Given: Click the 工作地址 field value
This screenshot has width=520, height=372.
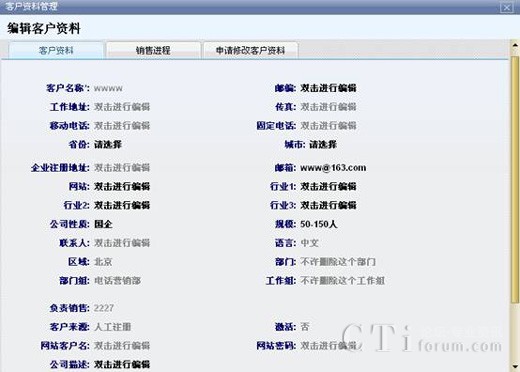Looking at the screenshot, I should click(x=122, y=107).
